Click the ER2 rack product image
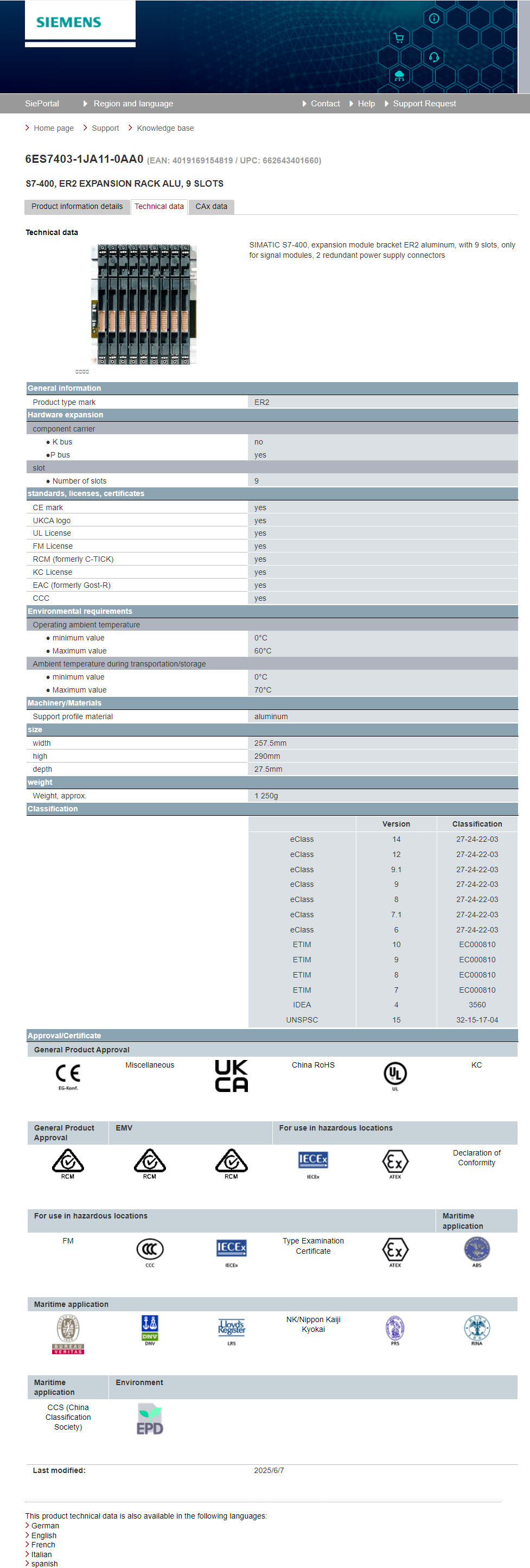This screenshot has width=530, height=1568. click(144, 304)
